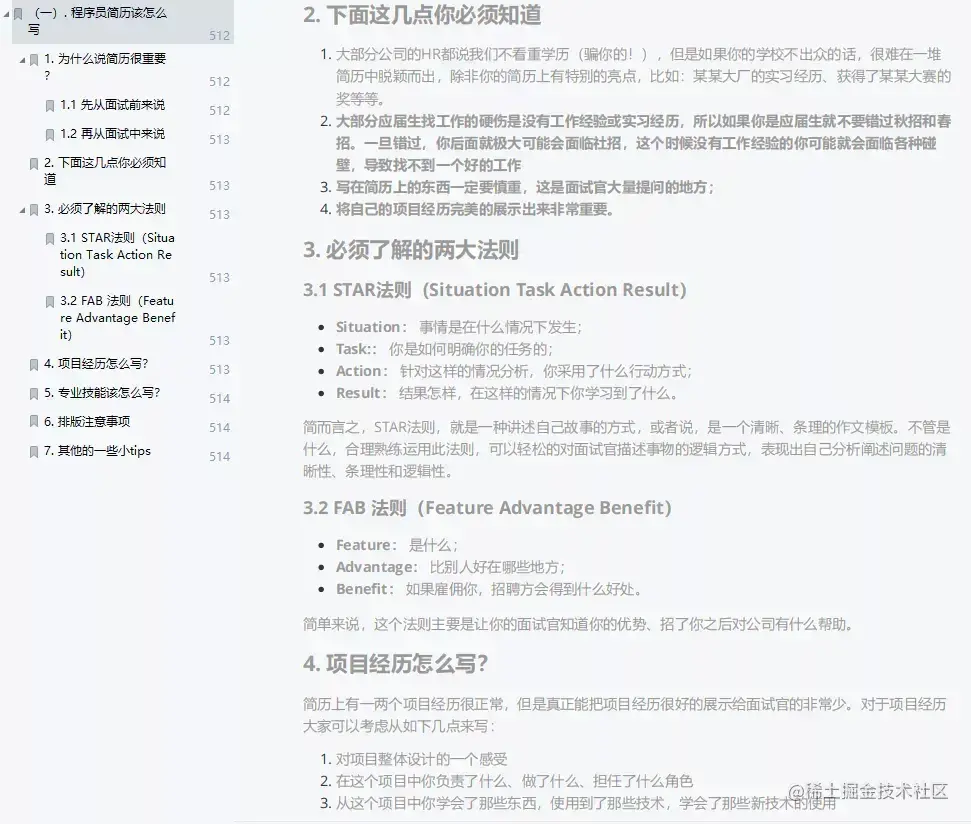
Task: Click paragraph starting 简而言之, STAR法则
Action: point(626,449)
